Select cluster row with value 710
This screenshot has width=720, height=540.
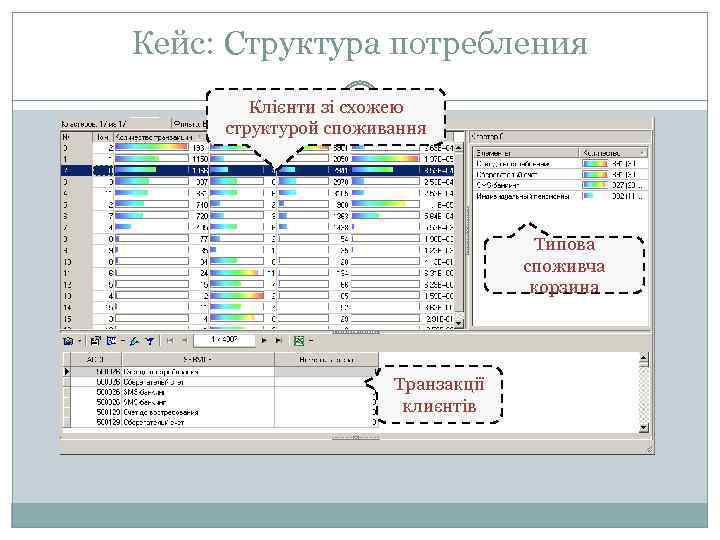click(x=257, y=204)
